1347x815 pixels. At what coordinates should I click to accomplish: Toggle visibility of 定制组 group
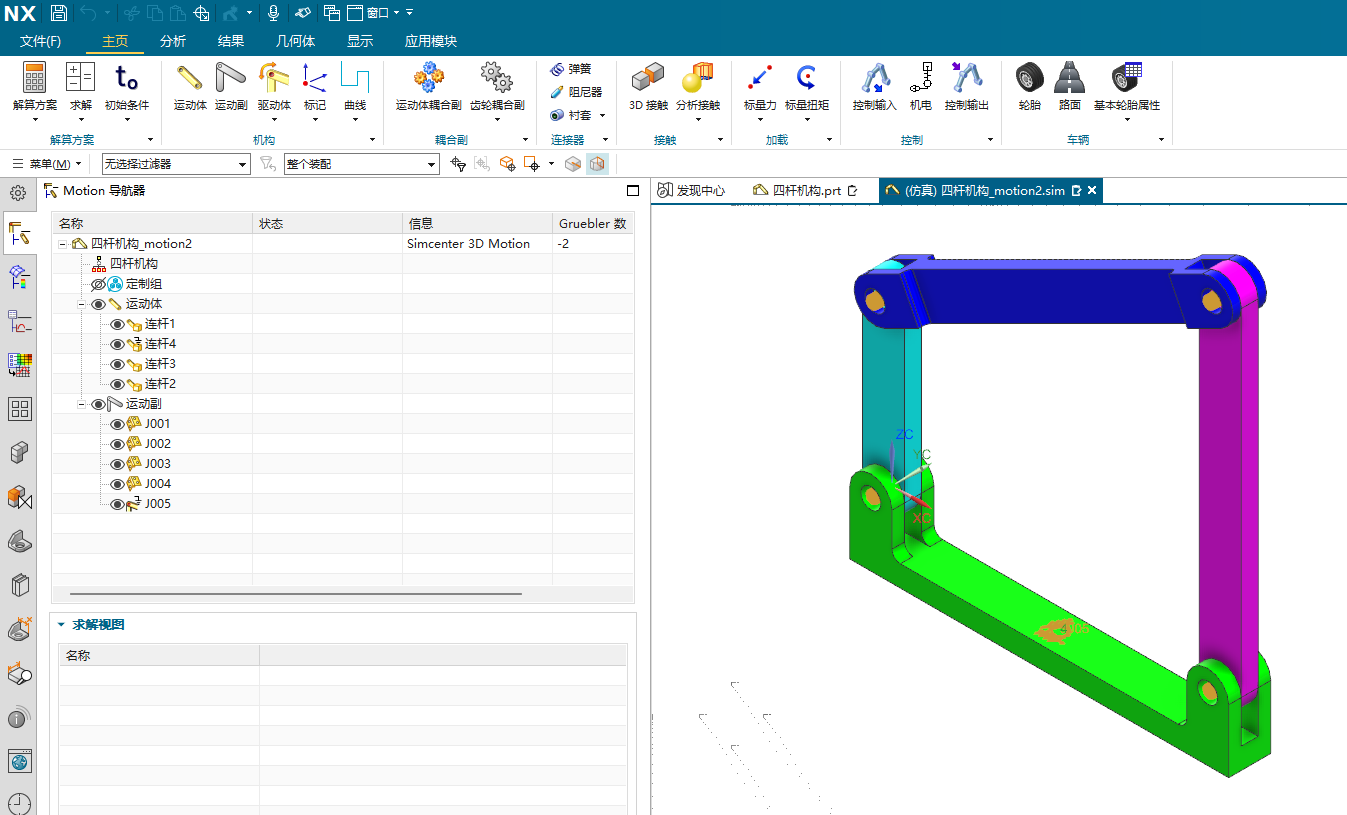(98, 284)
